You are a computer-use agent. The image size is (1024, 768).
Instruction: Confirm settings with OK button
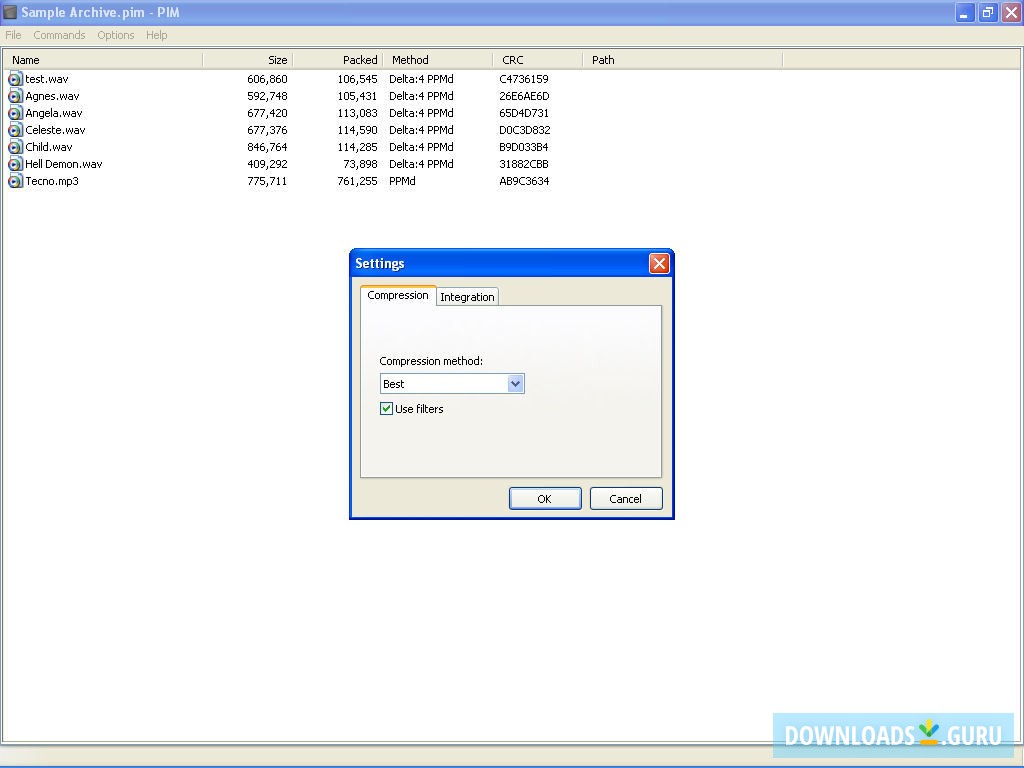click(545, 498)
